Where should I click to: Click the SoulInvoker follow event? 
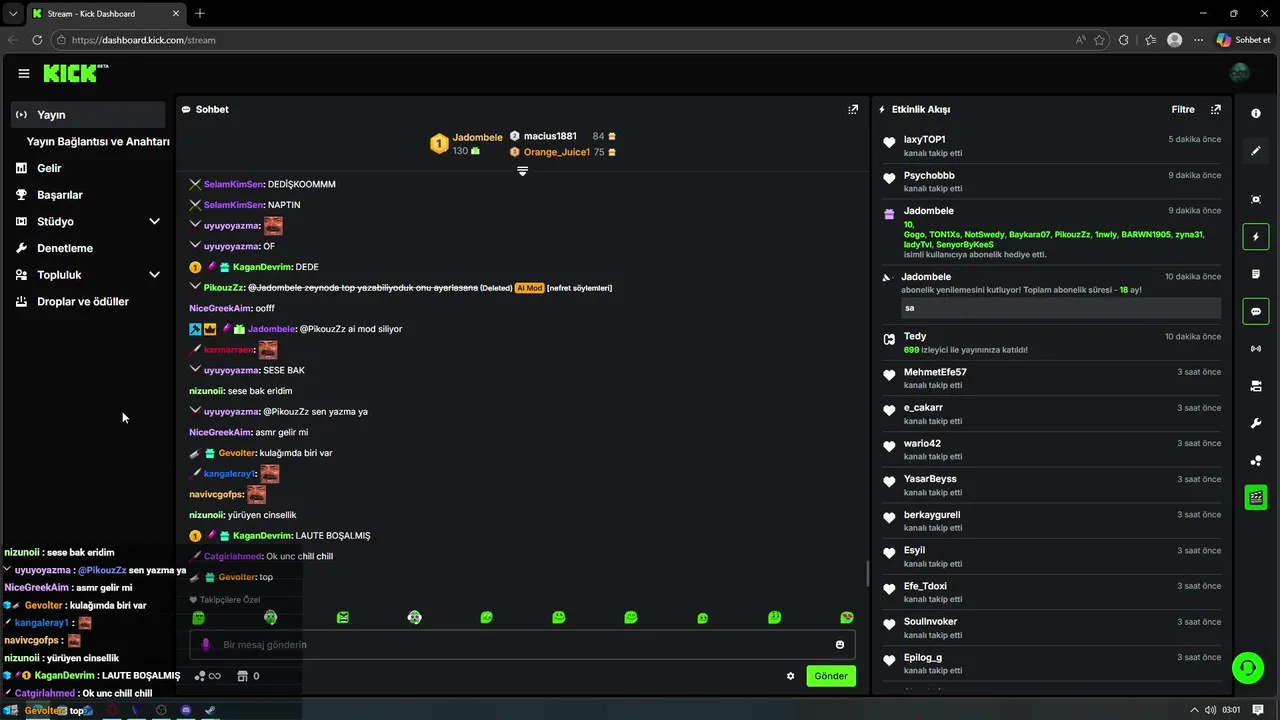[1051, 628]
